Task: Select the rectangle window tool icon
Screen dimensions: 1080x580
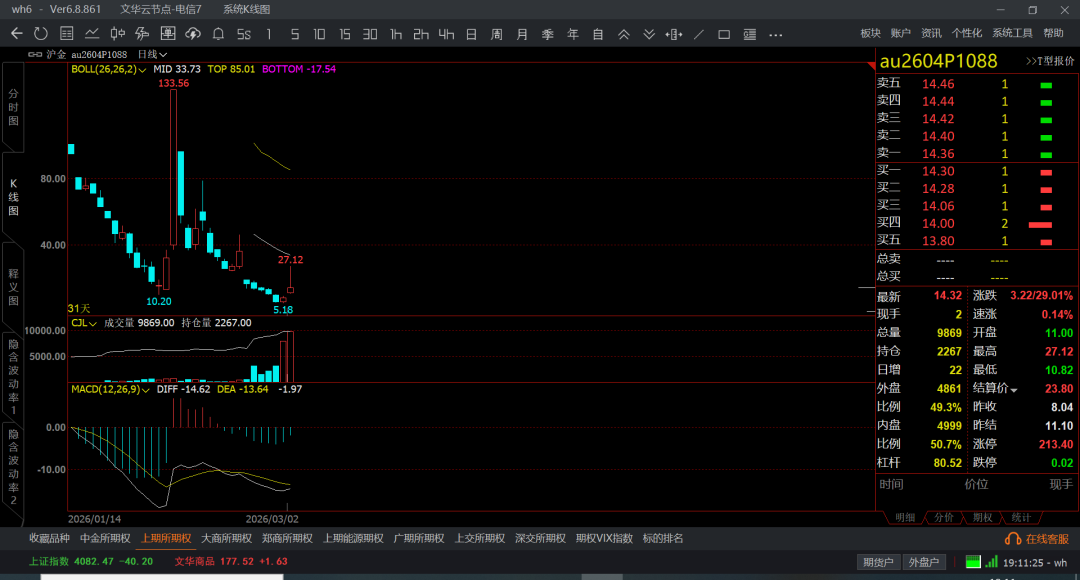Action: tap(724, 34)
